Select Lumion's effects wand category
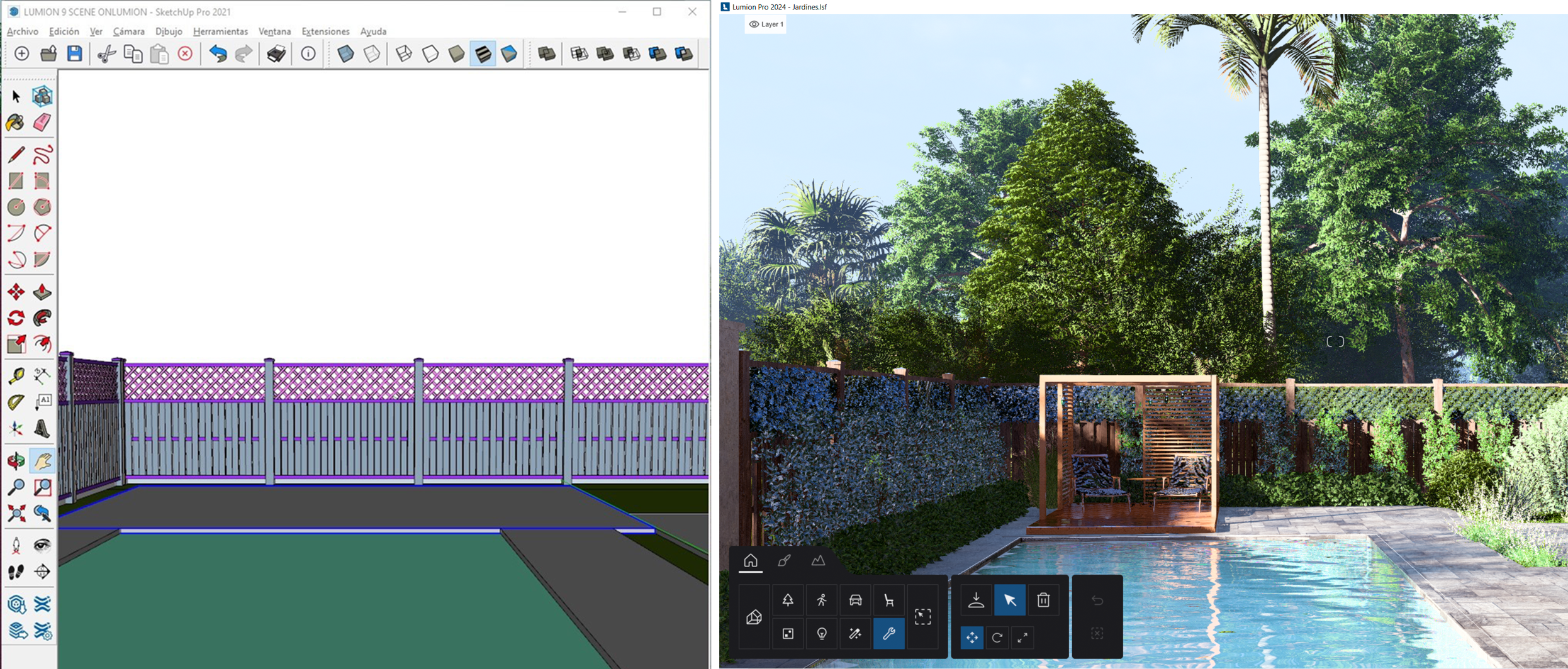1568x669 pixels. (856, 634)
